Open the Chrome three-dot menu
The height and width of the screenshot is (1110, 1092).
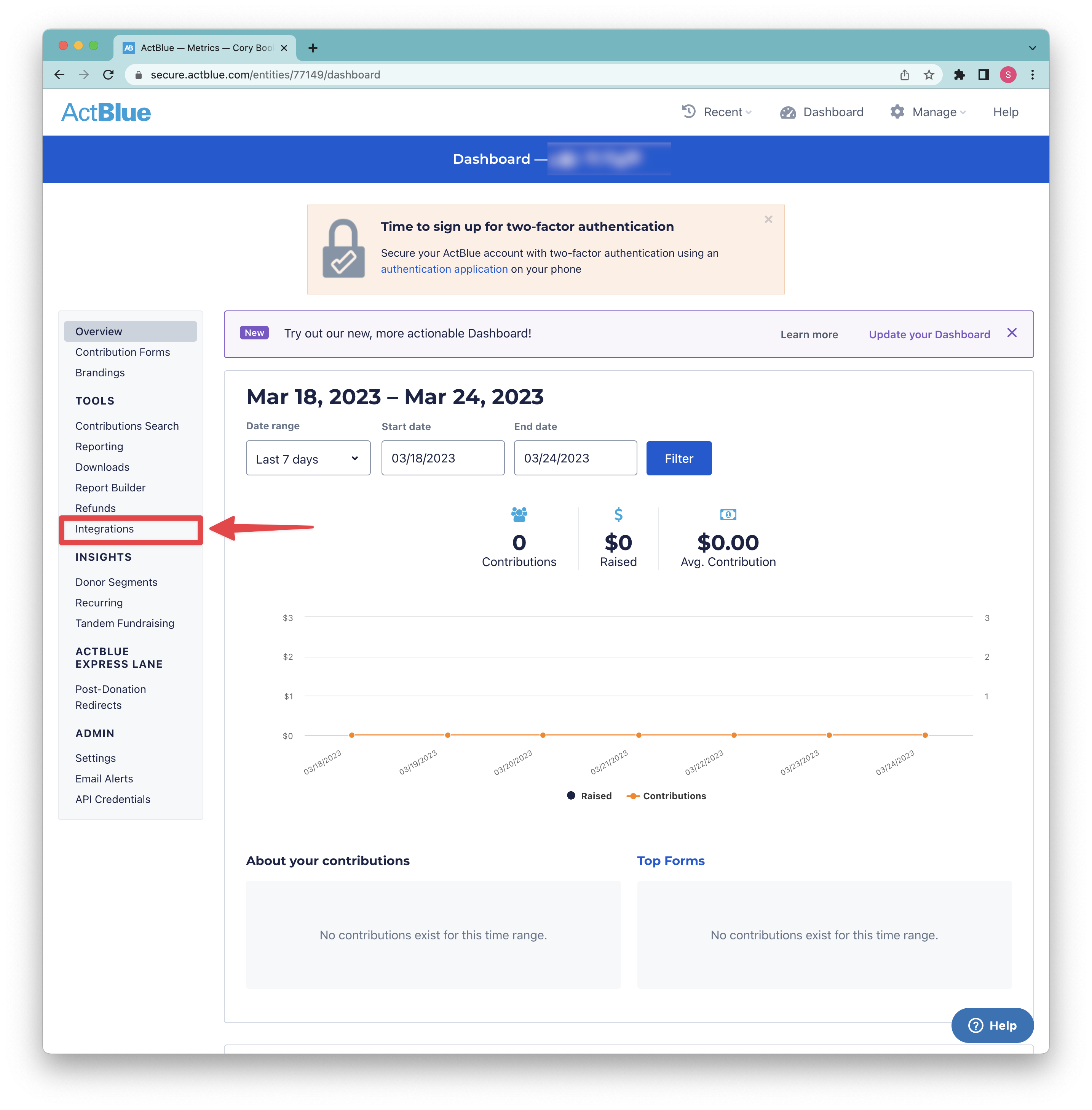pos(1032,75)
